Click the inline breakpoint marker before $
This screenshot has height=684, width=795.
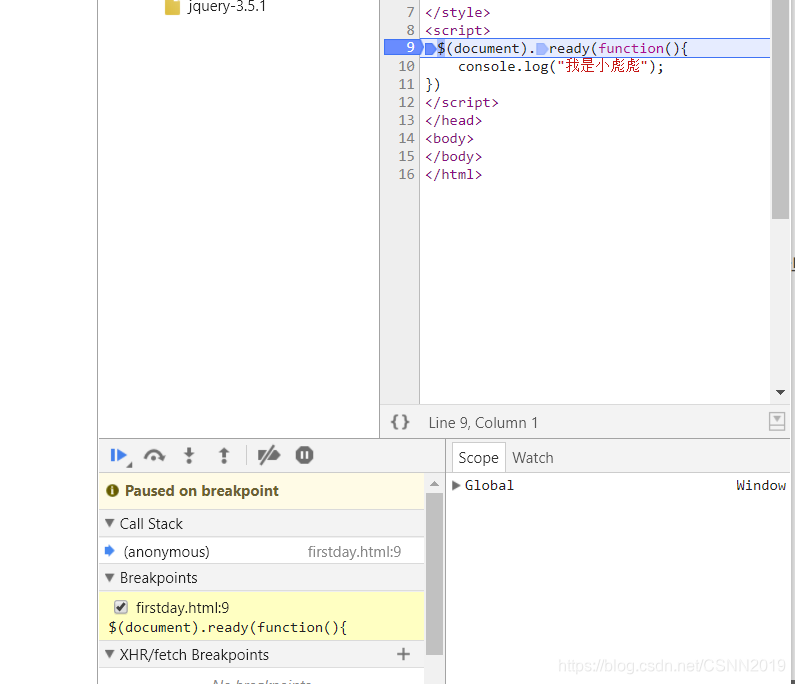coord(430,49)
